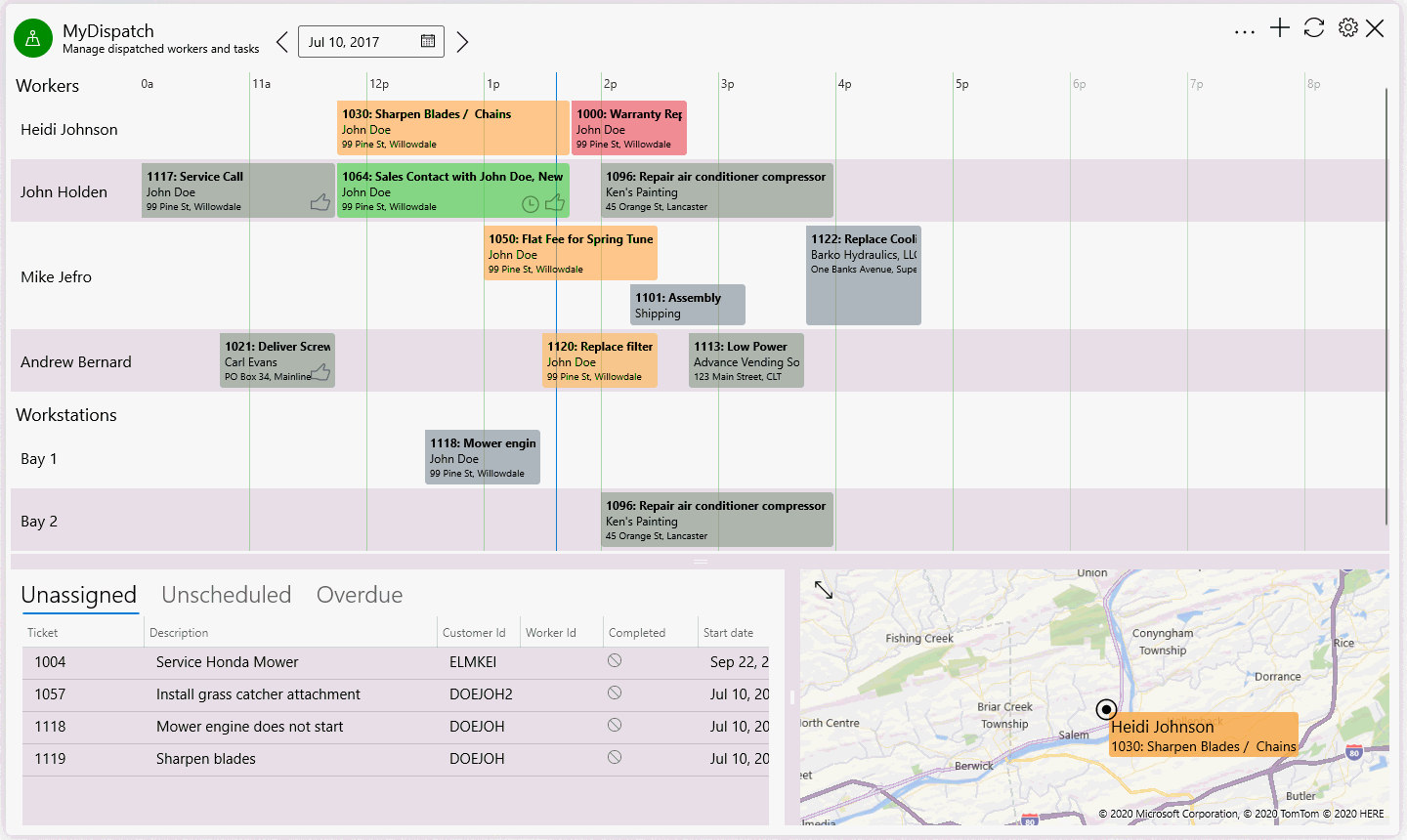The height and width of the screenshot is (840, 1407).
Task: Toggle completed status for ticket 1004
Action: click(615, 661)
